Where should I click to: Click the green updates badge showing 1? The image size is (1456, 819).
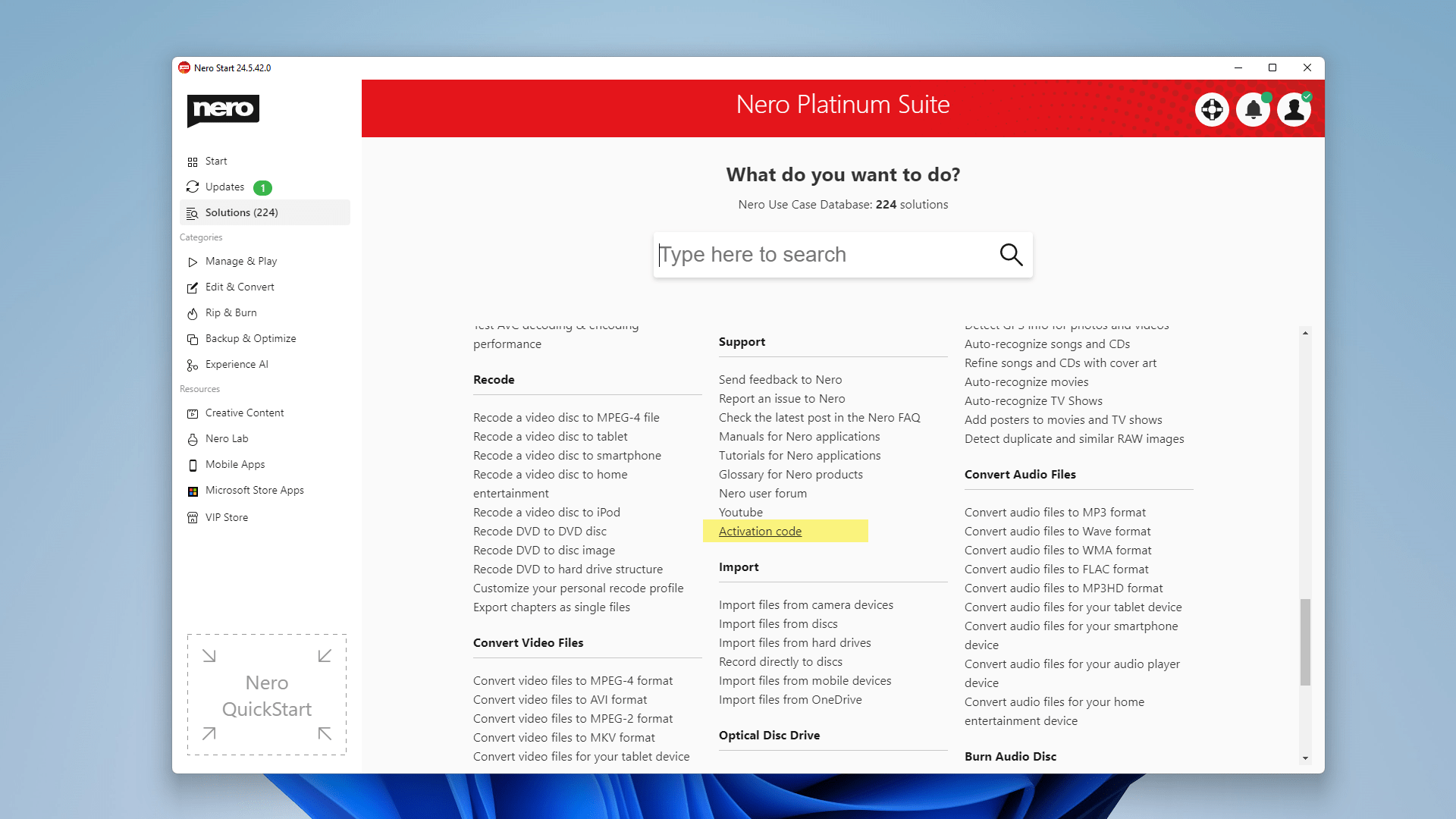click(262, 187)
